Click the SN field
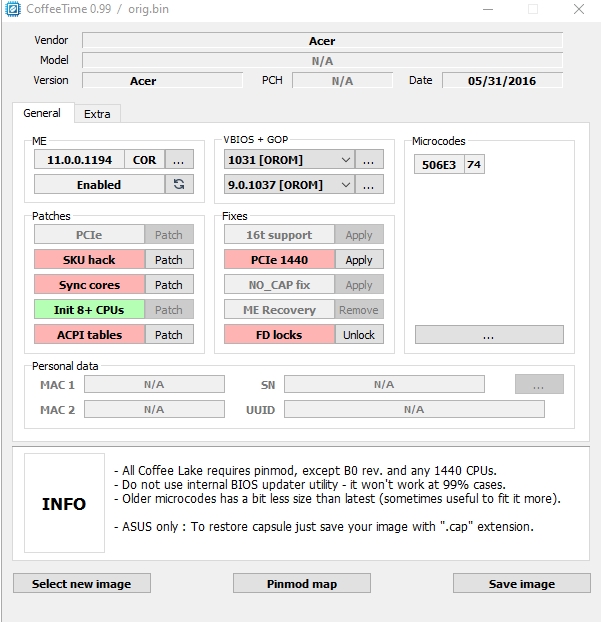601x622 pixels. [384, 384]
